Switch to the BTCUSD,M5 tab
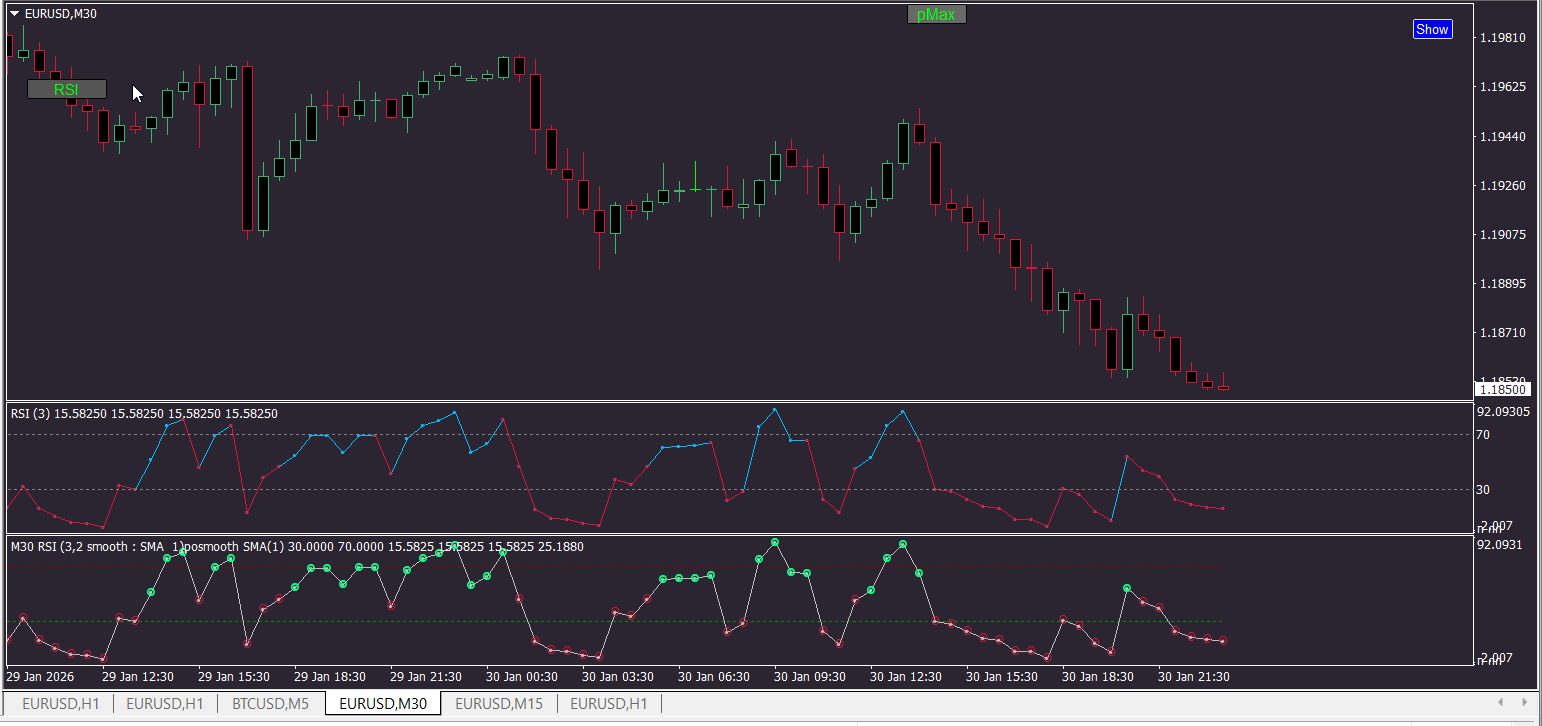The width and height of the screenshot is (1542, 726). [270, 703]
